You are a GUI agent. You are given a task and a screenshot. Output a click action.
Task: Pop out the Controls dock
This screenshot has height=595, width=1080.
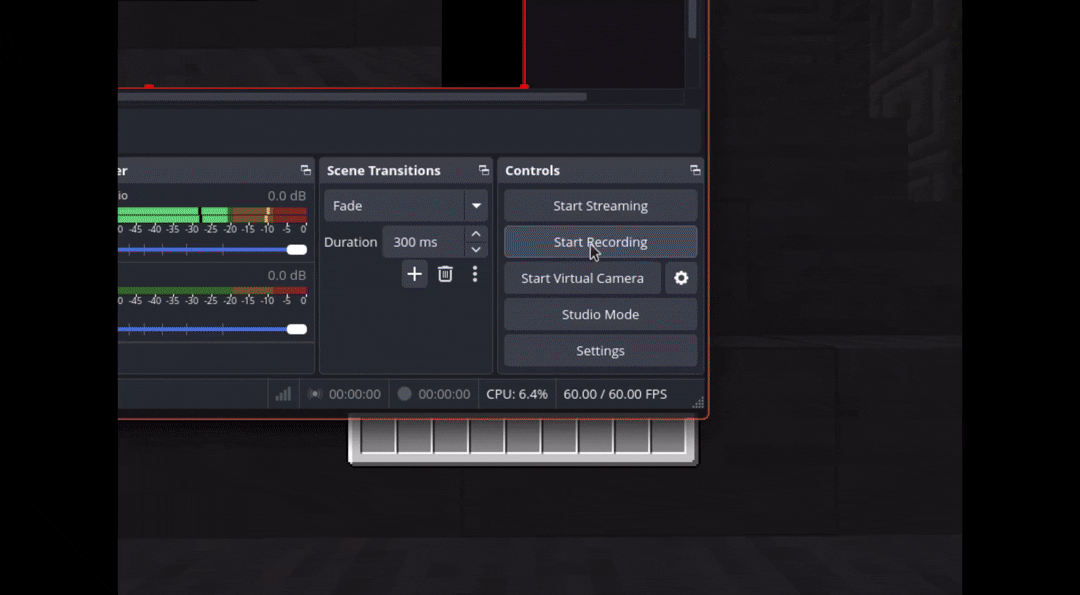coord(694,170)
